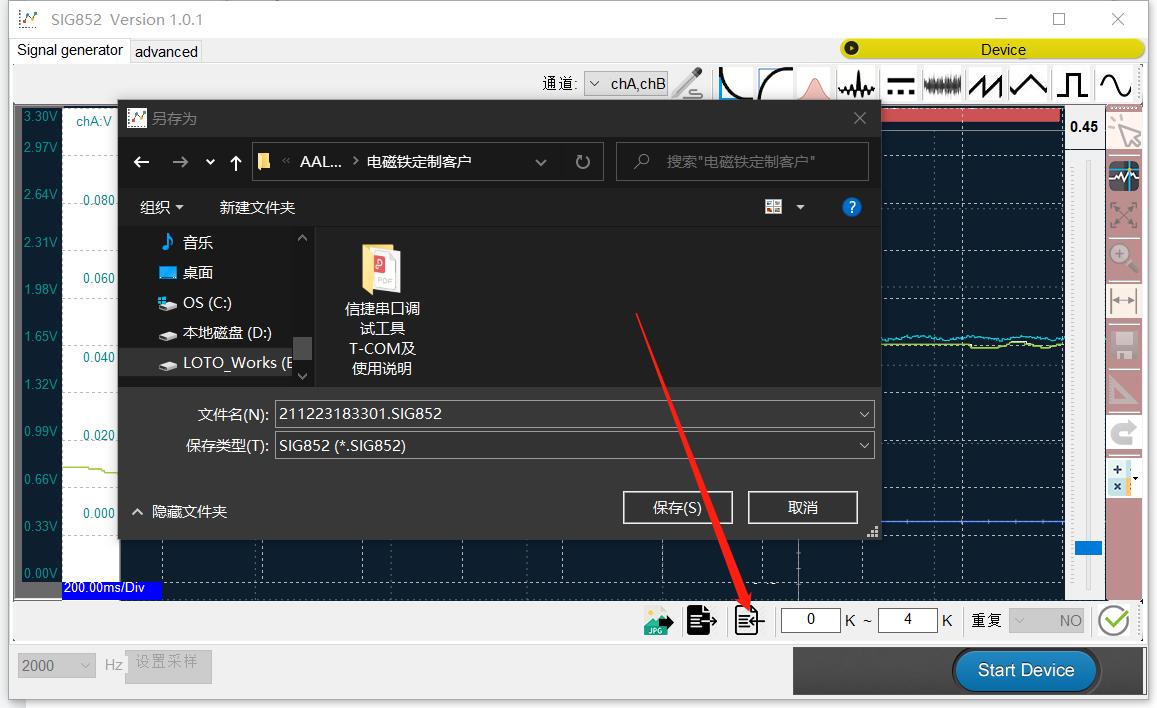This screenshot has height=708, width=1157.
Task: Expand the 文件名 filename dropdown arrow
Action: 864,414
